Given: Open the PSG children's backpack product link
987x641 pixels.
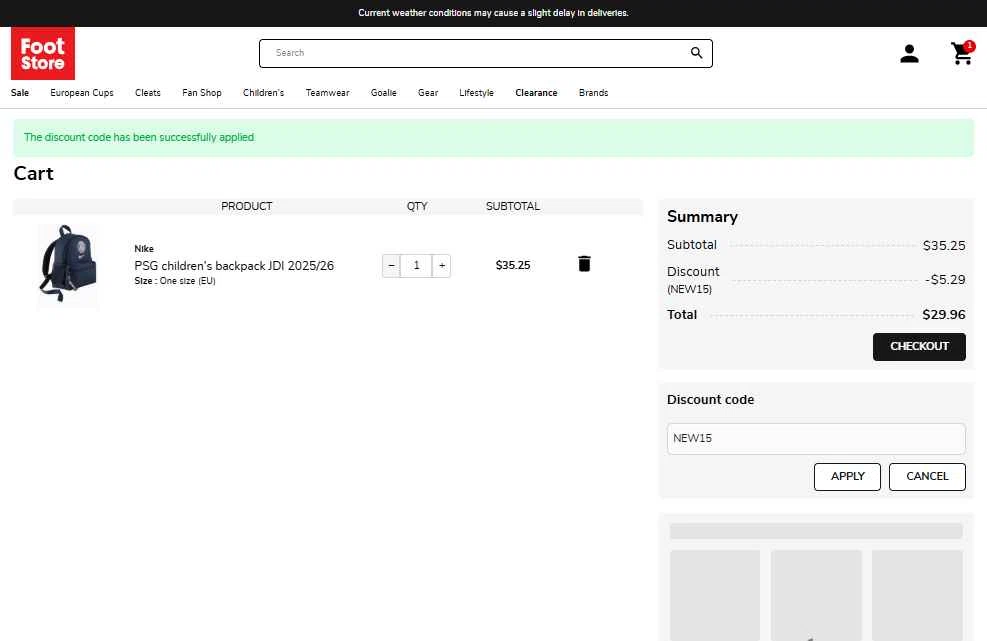Looking at the screenshot, I should click(234, 266).
